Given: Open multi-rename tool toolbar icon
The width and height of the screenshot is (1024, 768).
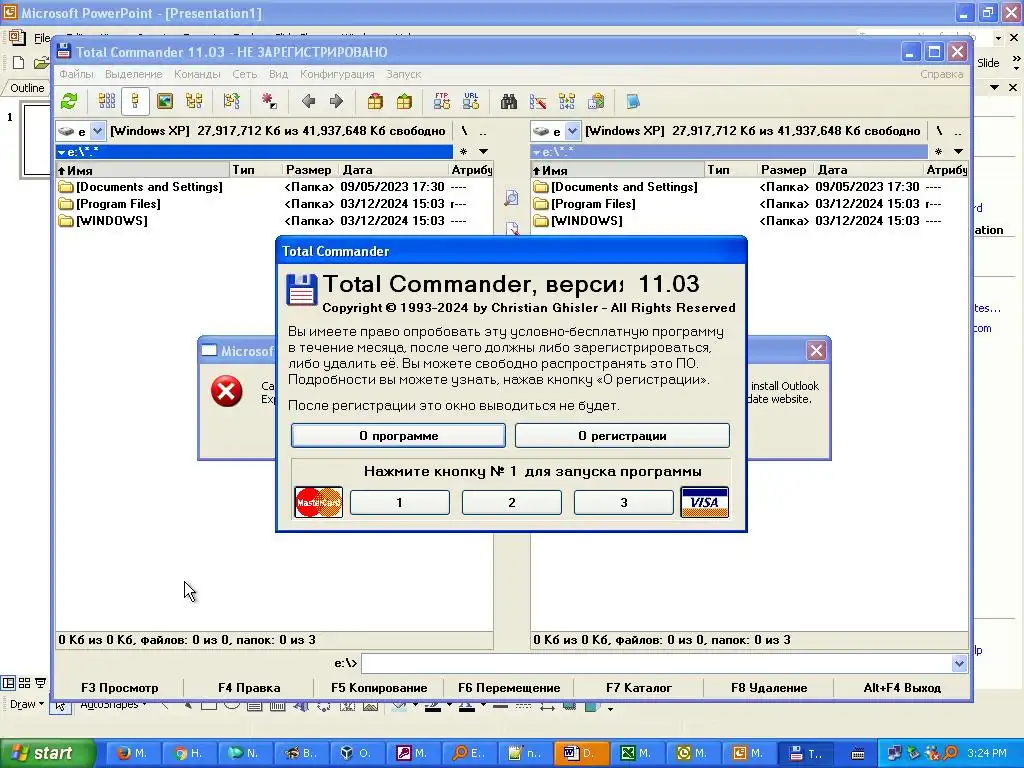Looking at the screenshot, I should coord(538,101).
